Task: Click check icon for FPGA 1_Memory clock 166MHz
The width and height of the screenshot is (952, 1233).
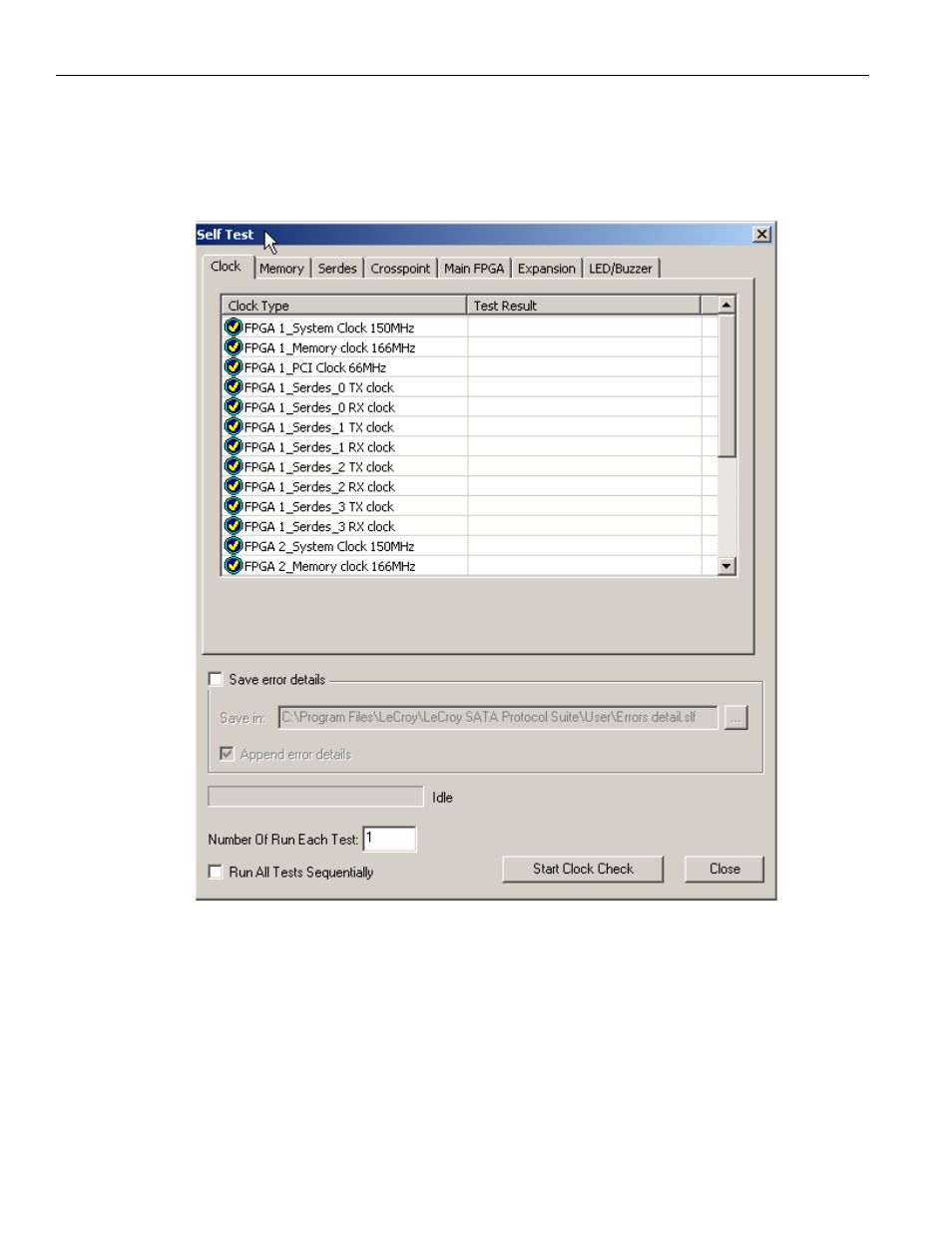Action: click(x=234, y=347)
